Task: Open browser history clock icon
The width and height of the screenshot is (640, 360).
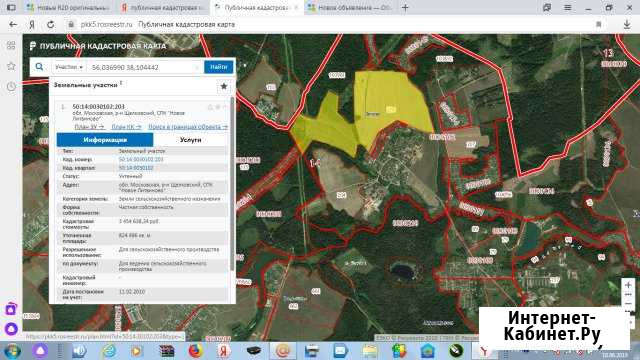Action: pyautogui.click(x=11, y=86)
